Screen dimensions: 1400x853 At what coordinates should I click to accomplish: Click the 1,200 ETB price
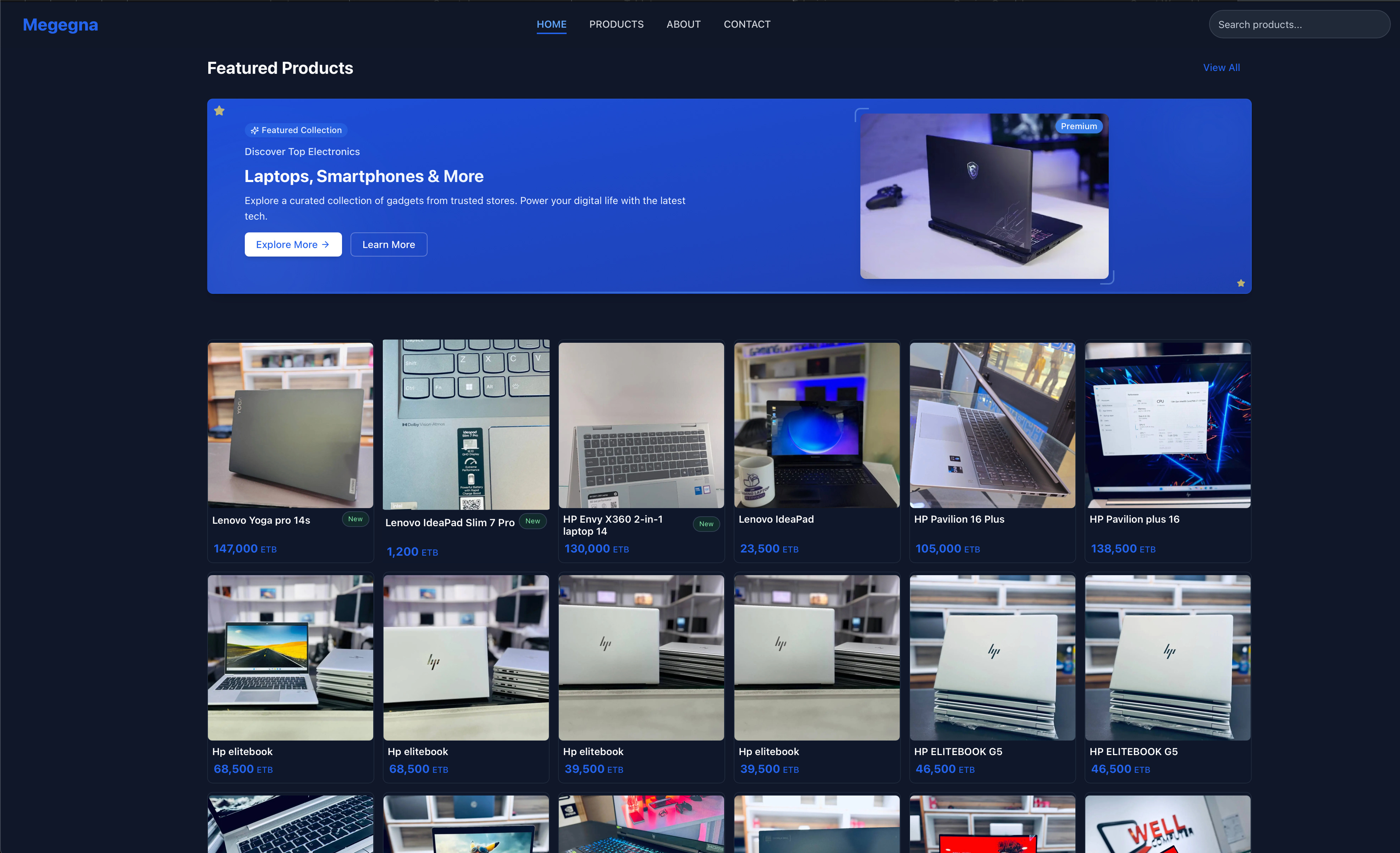(x=412, y=552)
